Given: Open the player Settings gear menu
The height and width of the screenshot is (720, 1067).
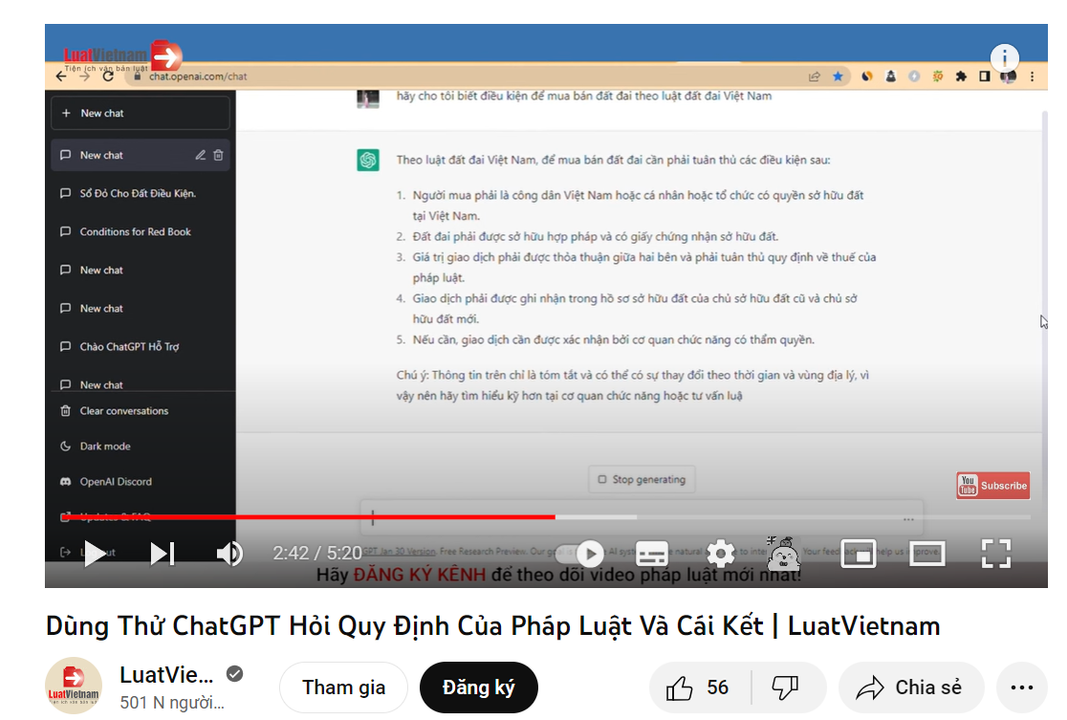Looking at the screenshot, I should [721, 553].
